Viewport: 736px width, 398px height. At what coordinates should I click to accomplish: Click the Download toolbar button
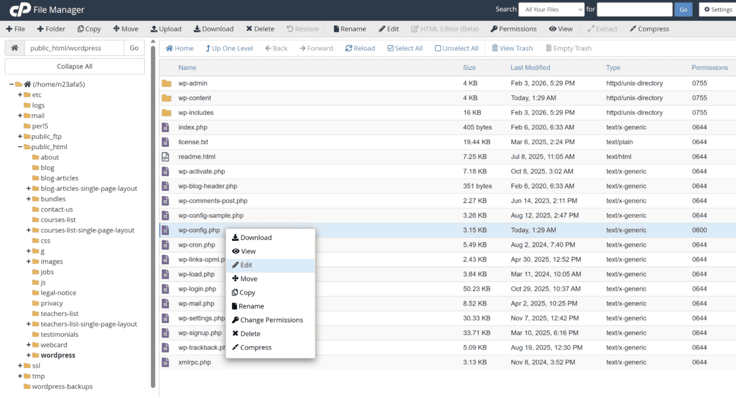tap(214, 29)
